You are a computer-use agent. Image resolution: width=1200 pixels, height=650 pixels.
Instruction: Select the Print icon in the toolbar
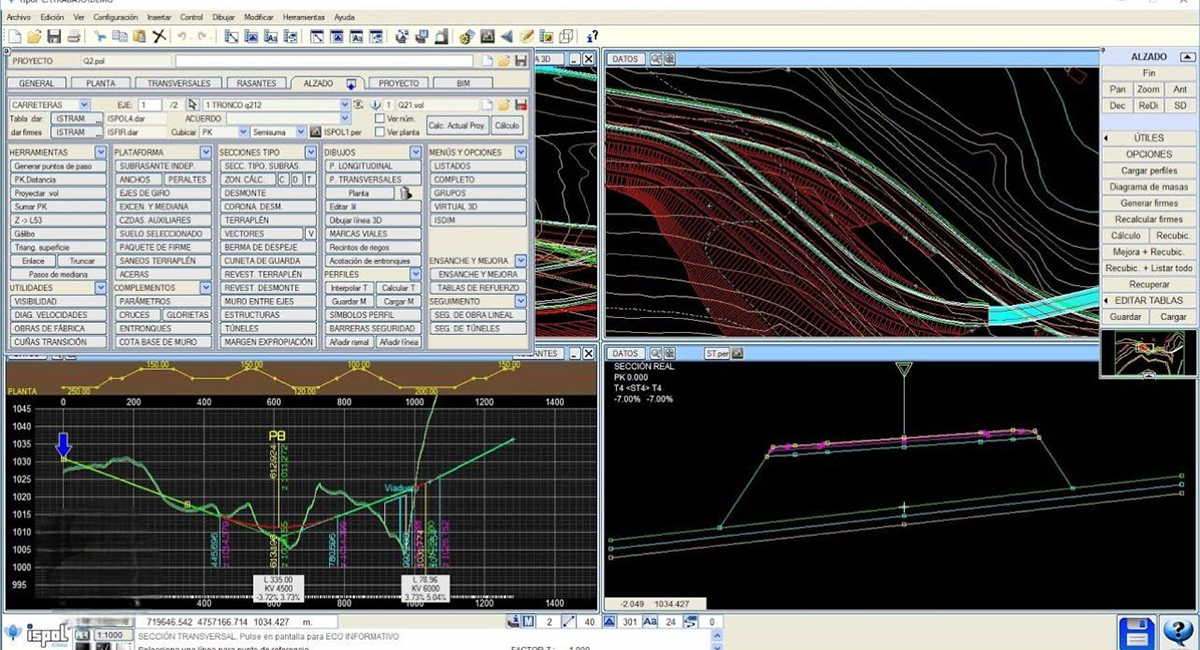(76, 36)
